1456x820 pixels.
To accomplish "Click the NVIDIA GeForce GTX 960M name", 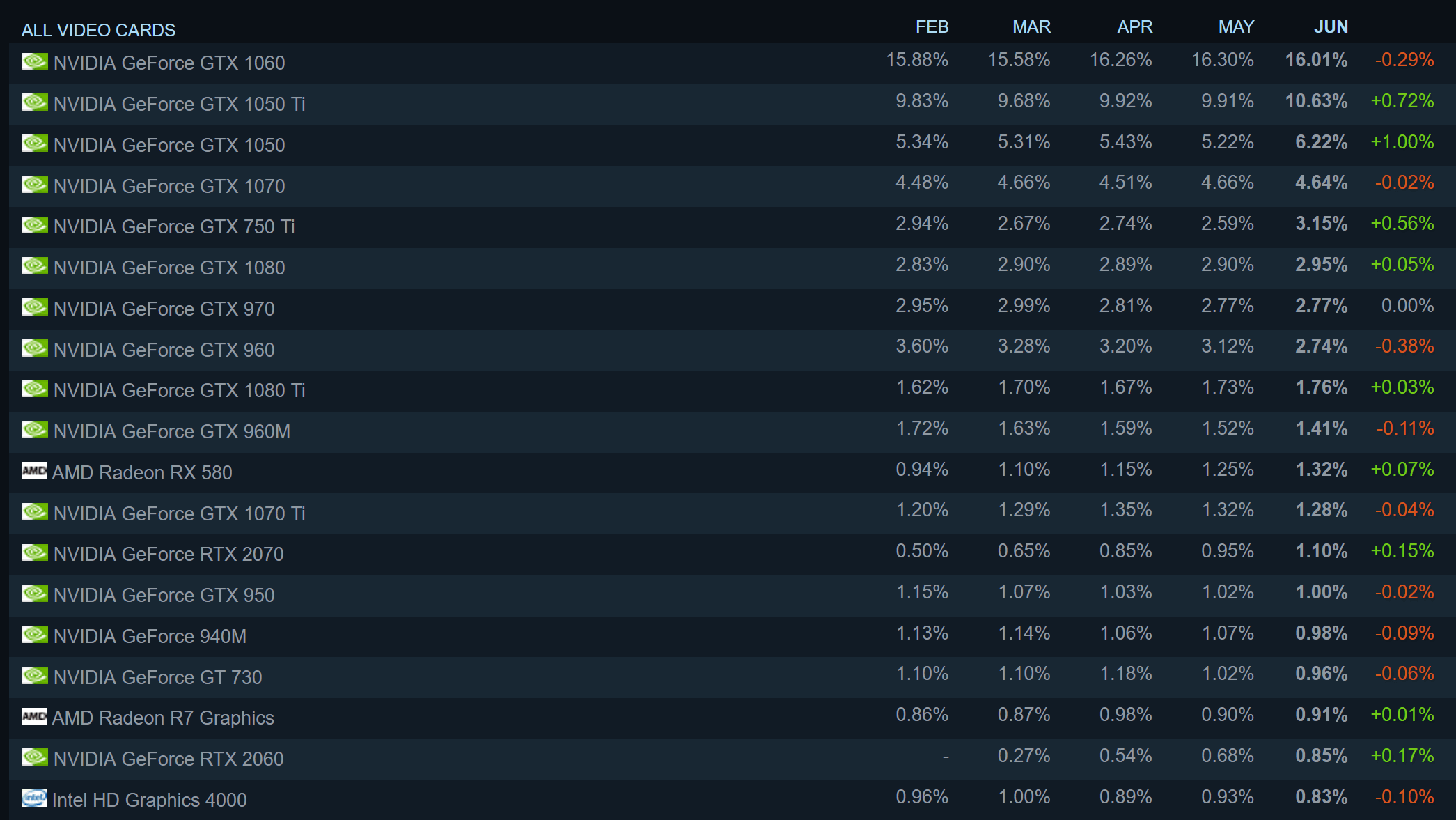I will tap(171, 431).
